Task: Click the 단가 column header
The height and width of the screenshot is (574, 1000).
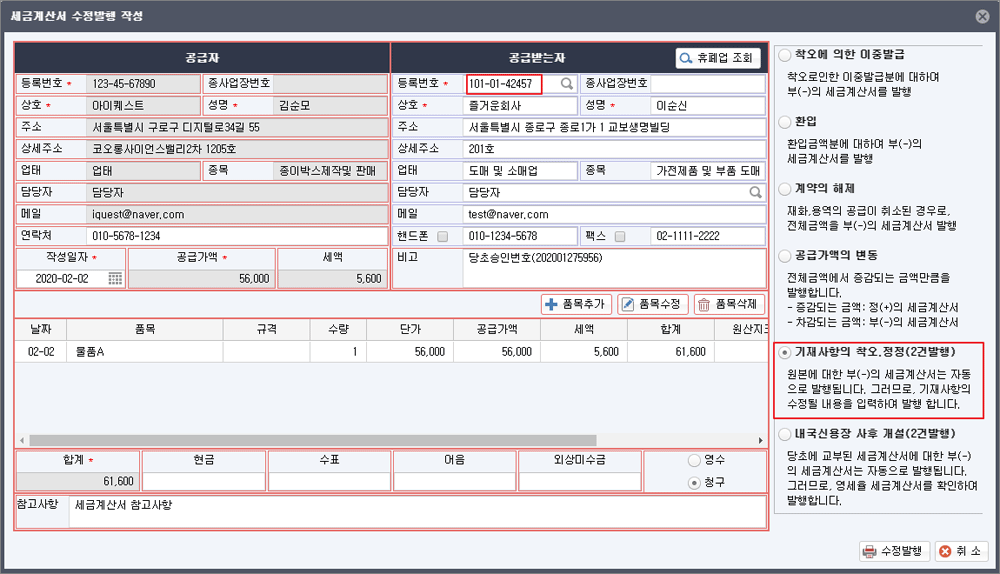Action: click(410, 330)
